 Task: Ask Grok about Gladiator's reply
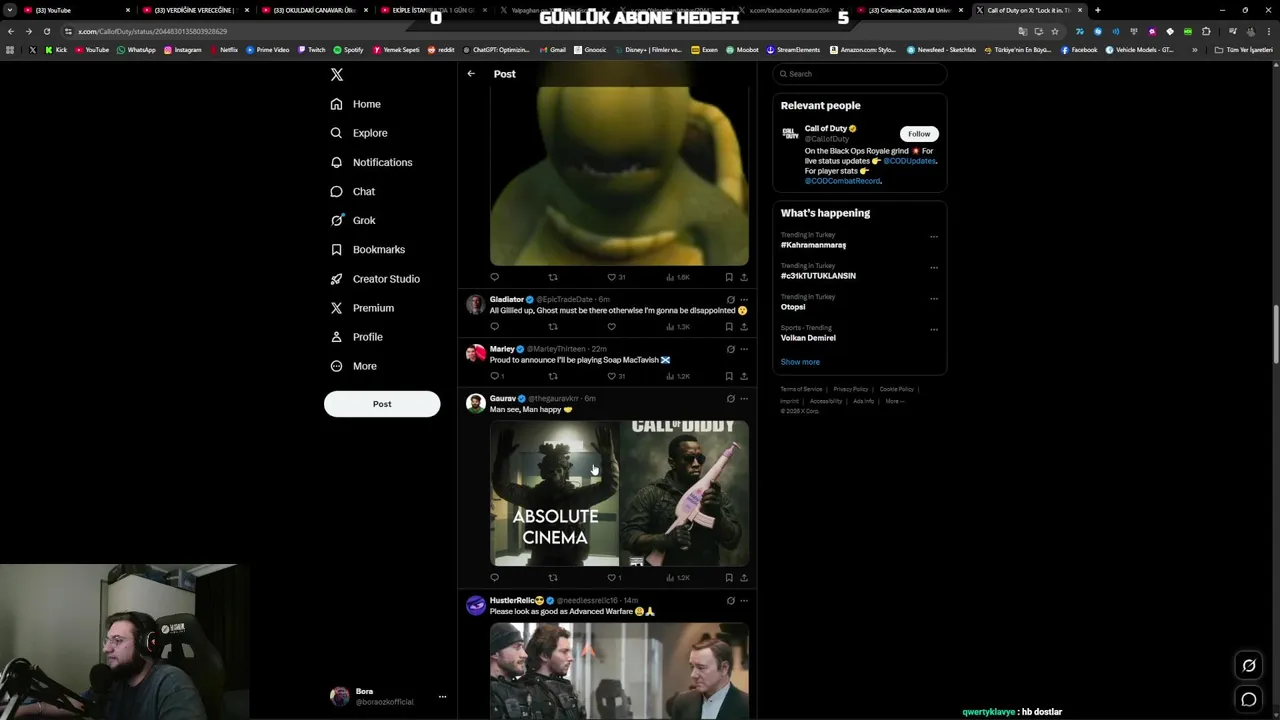pyautogui.click(x=730, y=300)
